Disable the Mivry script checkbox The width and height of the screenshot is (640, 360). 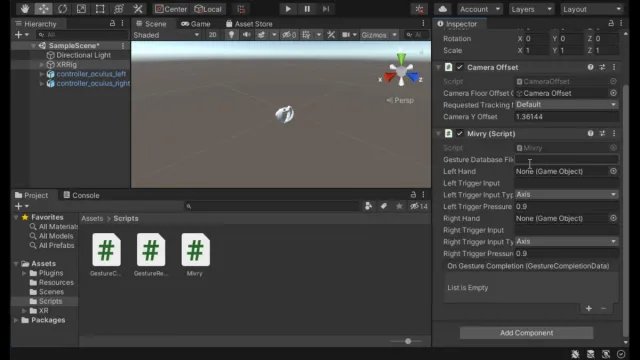[x=460, y=133]
